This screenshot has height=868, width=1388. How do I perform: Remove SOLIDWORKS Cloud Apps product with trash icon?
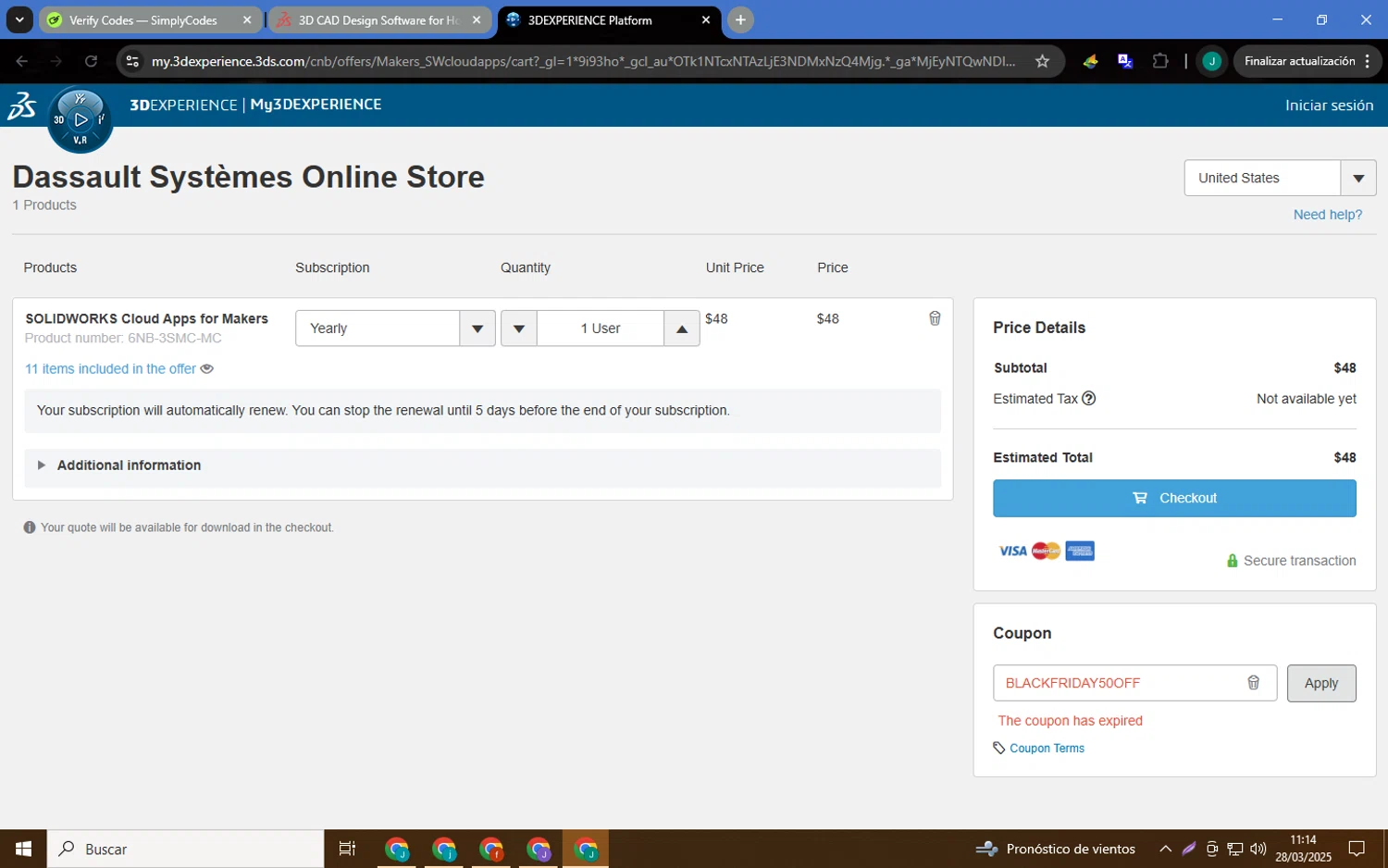click(x=935, y=318)
